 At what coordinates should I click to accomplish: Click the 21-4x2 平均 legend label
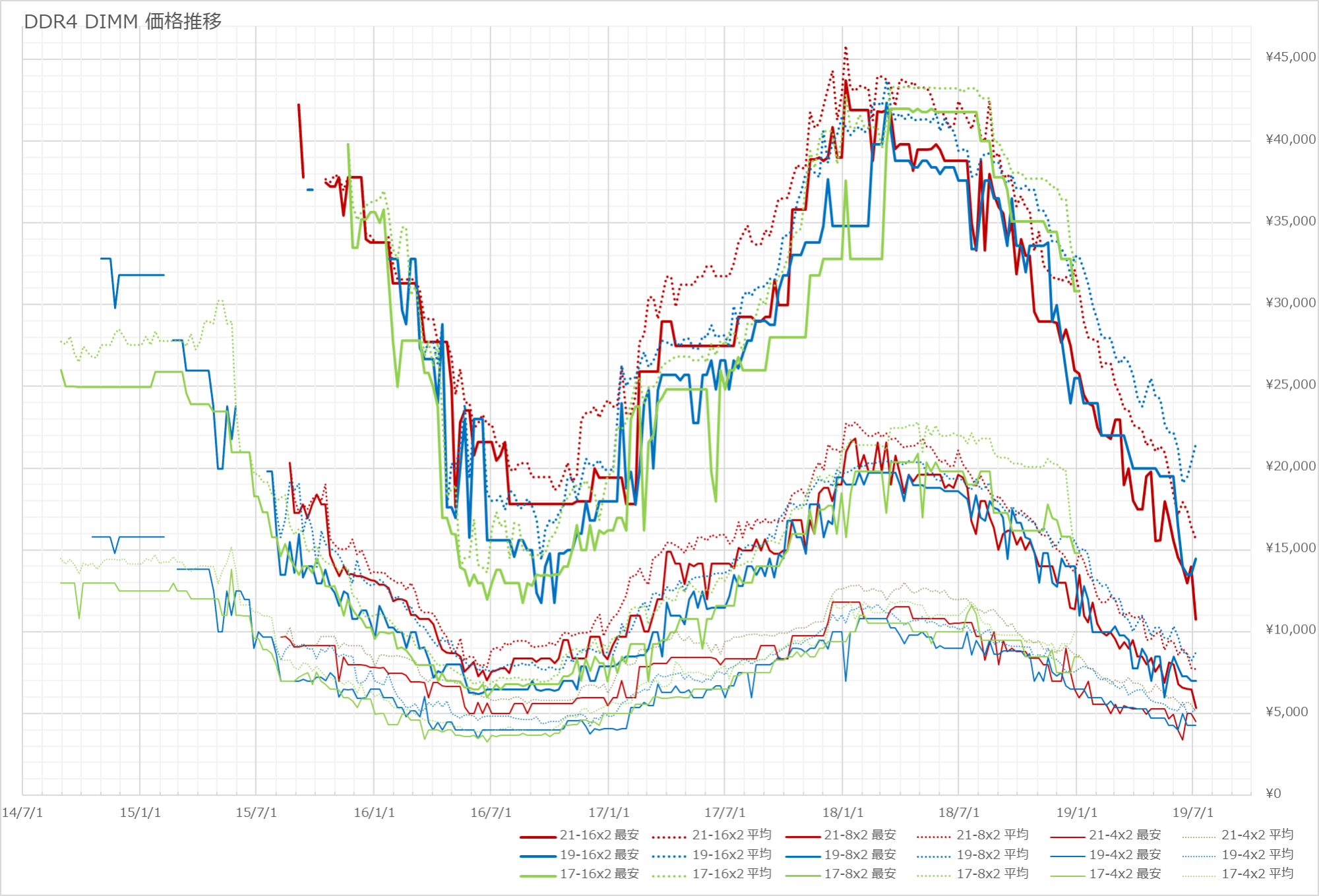(1257, 835)
